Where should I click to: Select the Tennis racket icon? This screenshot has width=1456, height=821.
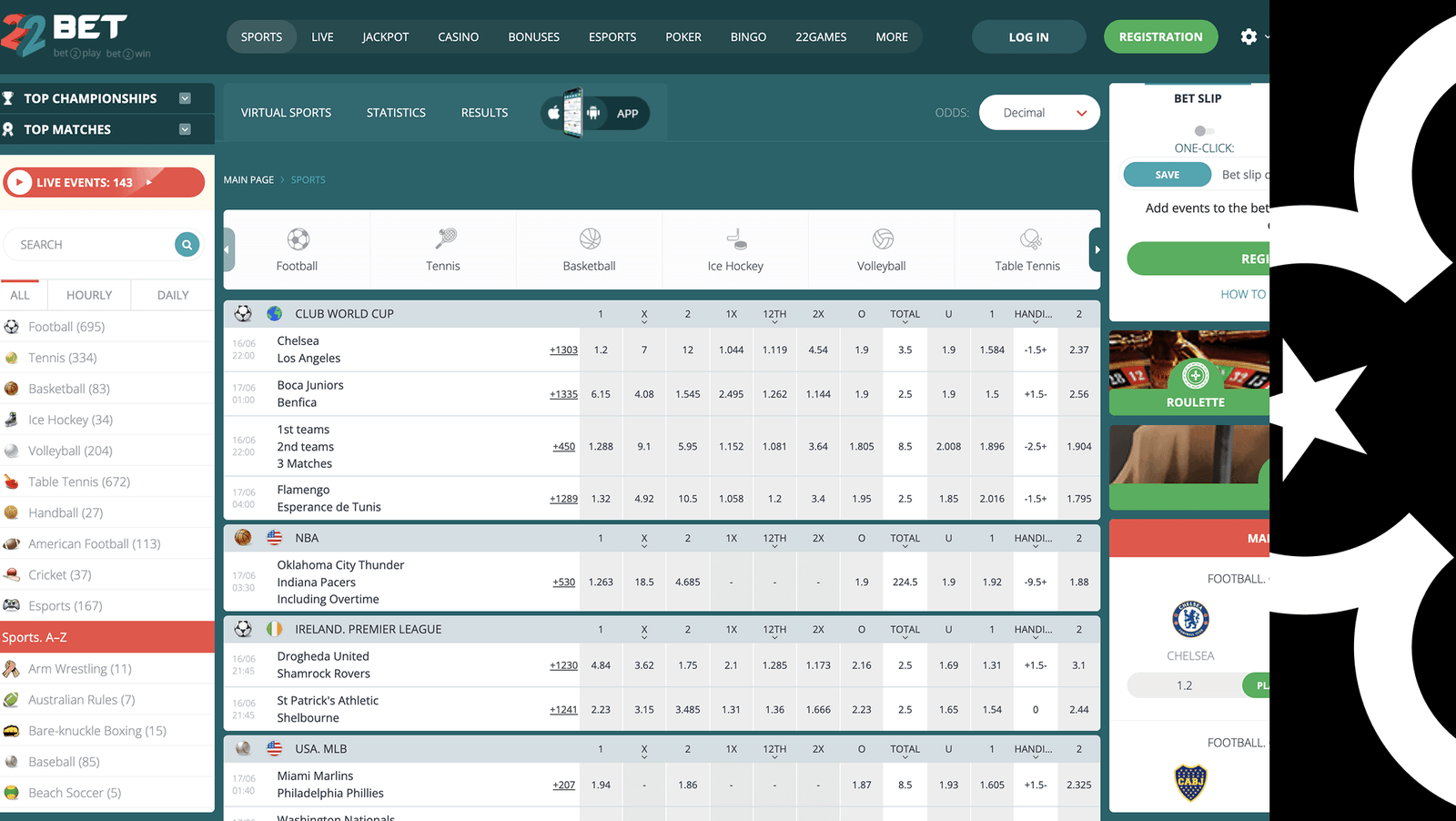[444, 239]
